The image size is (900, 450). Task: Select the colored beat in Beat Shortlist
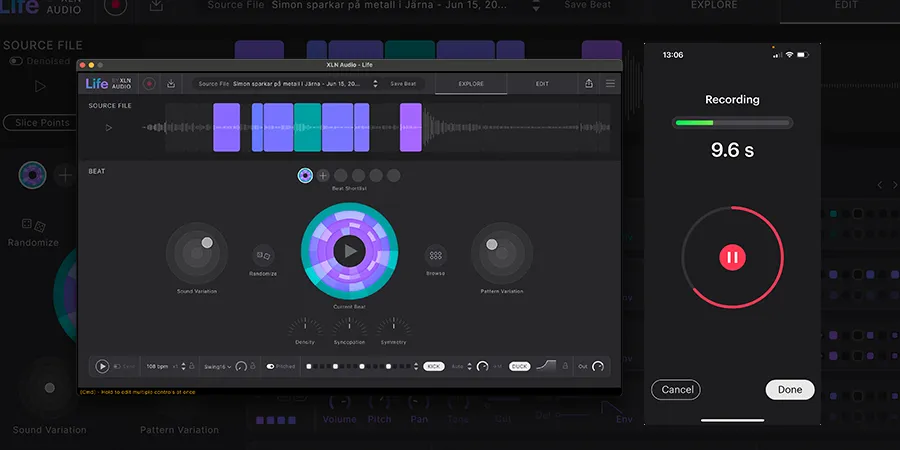[305, 176]
